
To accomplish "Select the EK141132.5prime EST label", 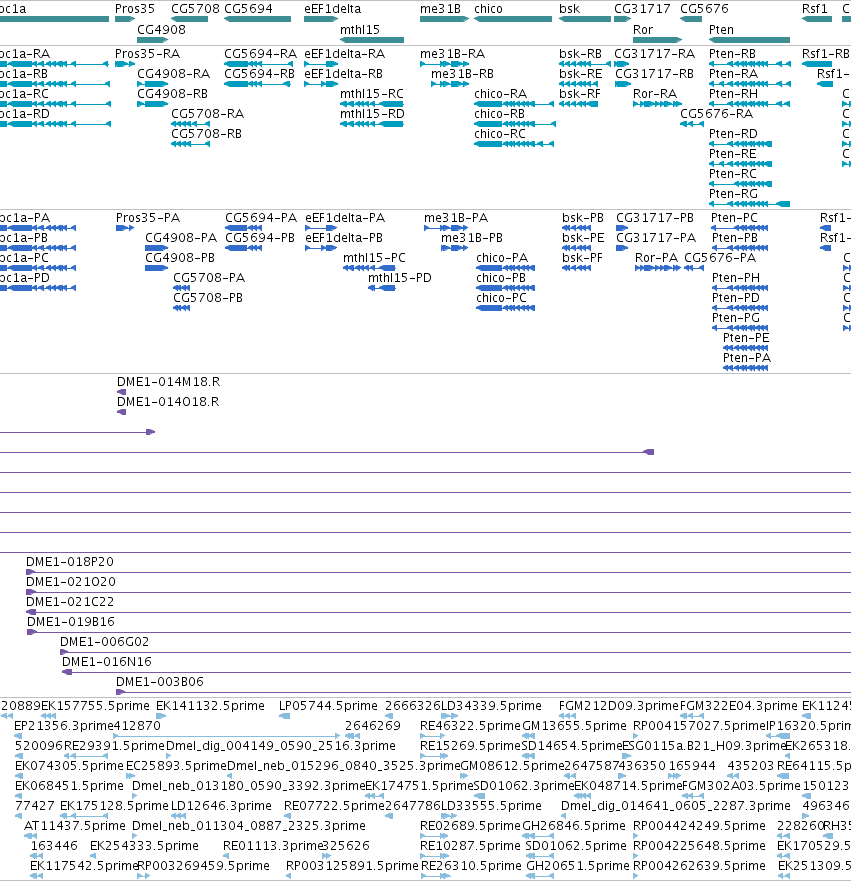I will point(210,706).
